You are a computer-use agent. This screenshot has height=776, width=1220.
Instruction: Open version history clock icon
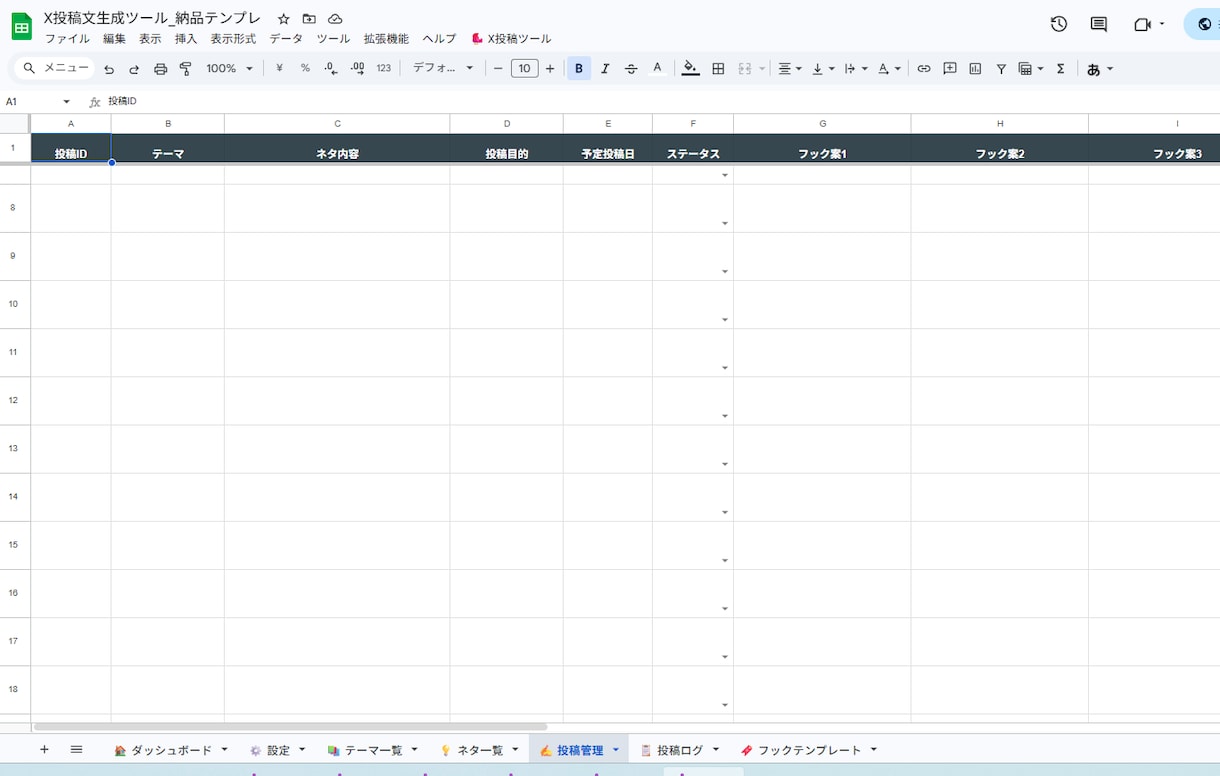click(x=1059, y=24)
